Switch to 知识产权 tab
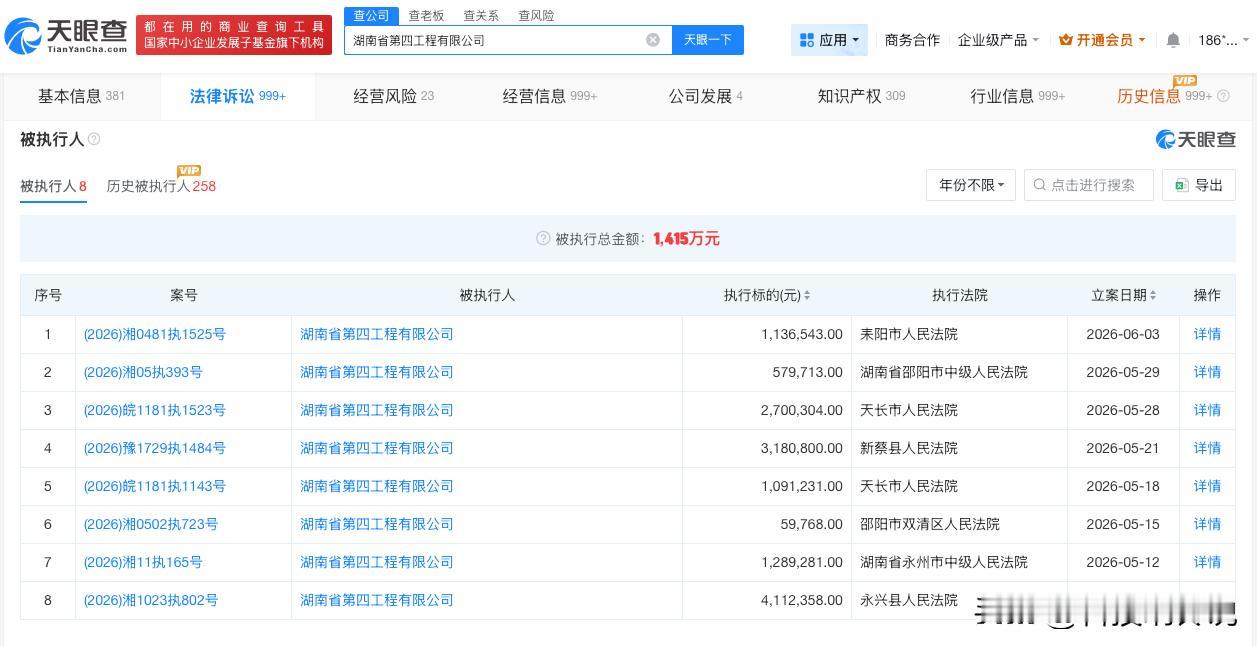Image resolution: width=1257 pixels, height=646 pixels. pos(861,96)
